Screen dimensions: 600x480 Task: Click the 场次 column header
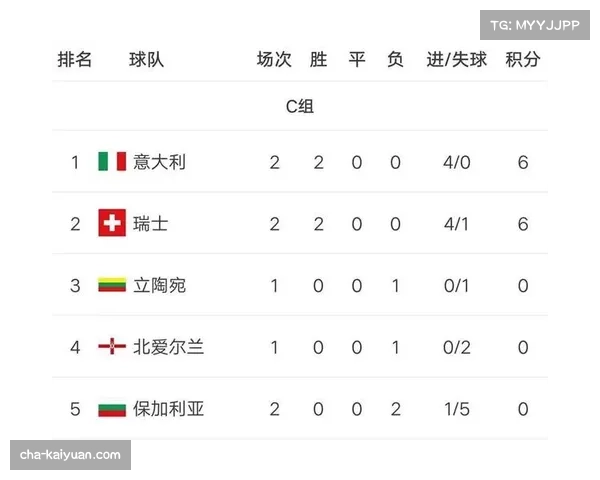pos(274,60)
